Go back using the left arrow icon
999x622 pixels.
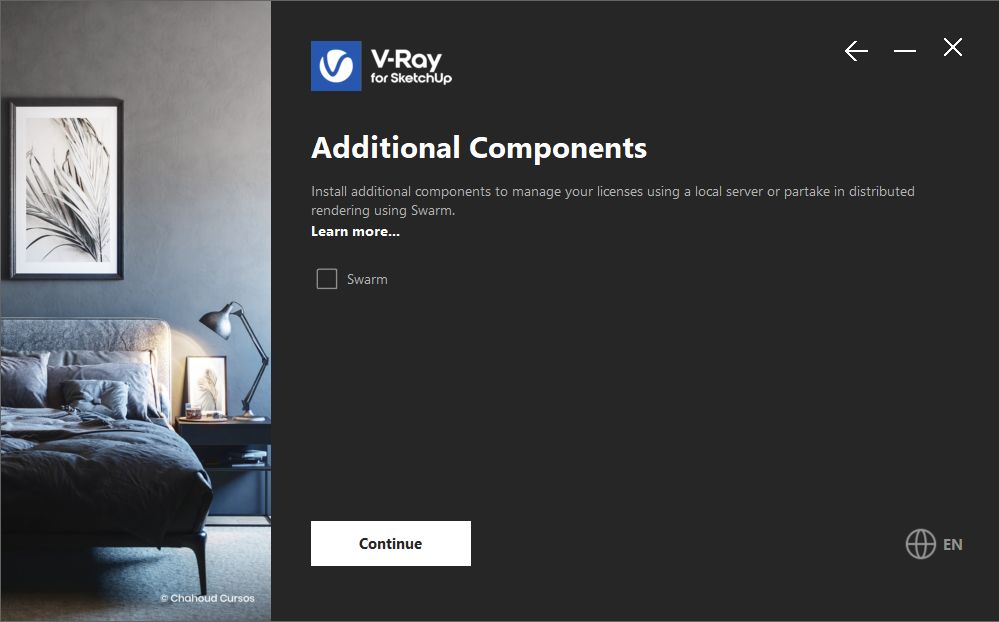pyautogui.click(x=856, y=50)
